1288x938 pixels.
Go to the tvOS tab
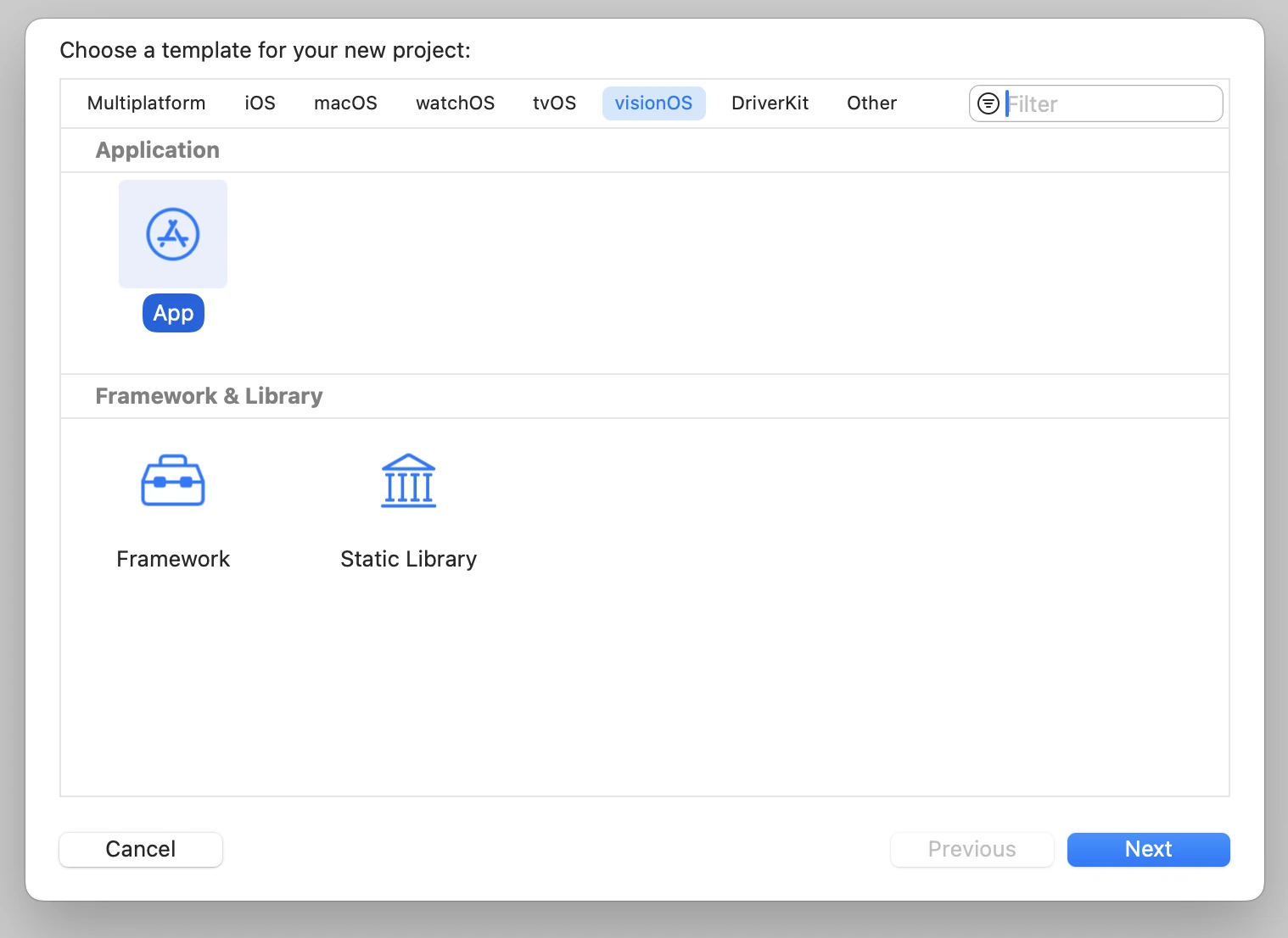click(x=555, y=103)
